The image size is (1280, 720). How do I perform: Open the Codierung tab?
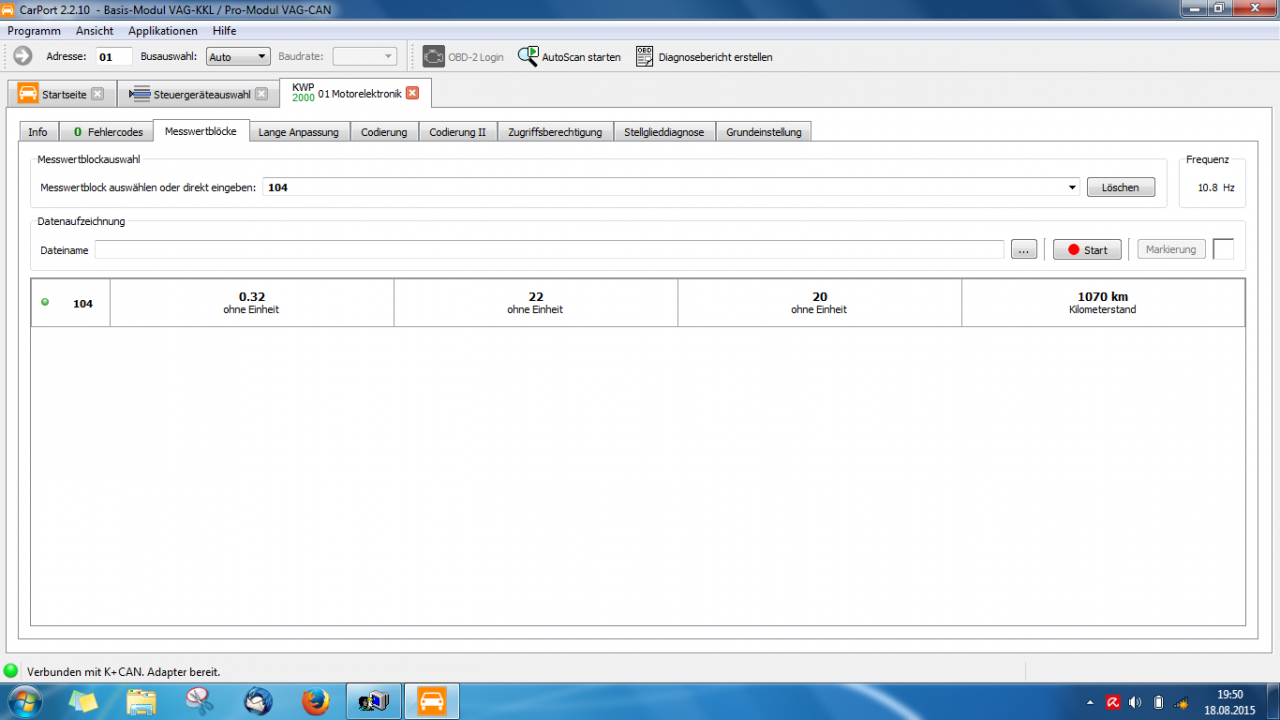(384, 131)
